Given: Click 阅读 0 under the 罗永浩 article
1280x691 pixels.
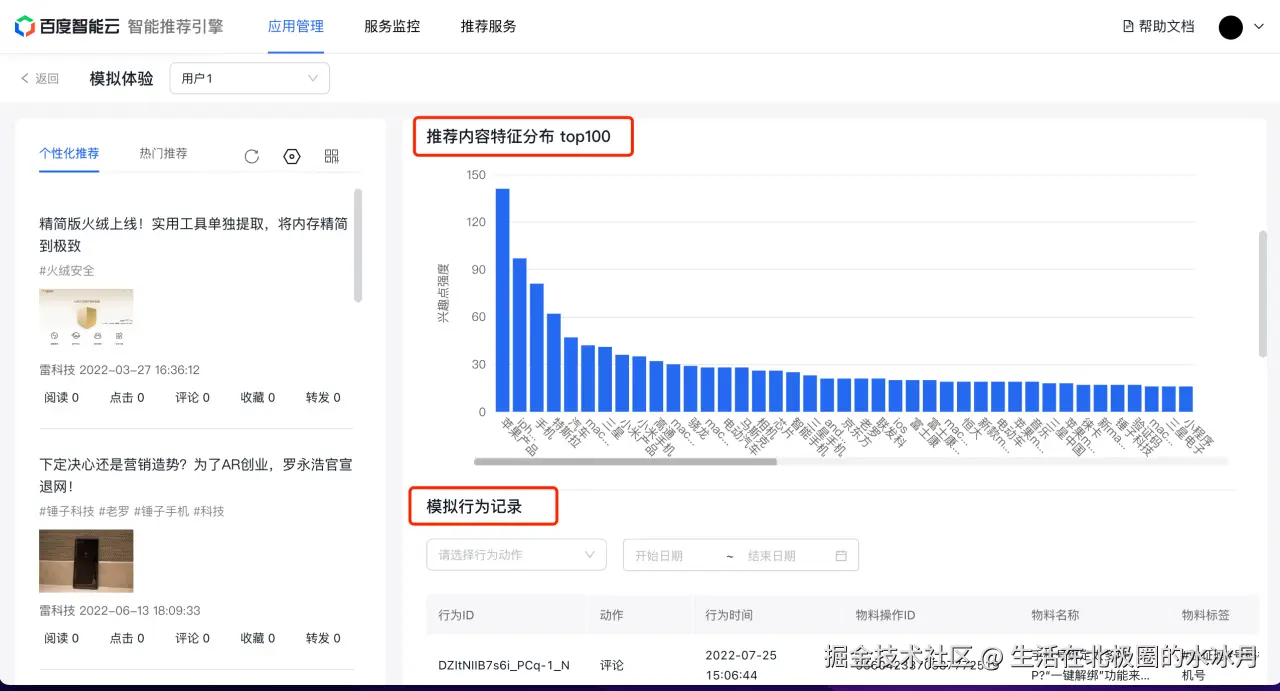Looking at the screenshot, I should click(61, 638).
